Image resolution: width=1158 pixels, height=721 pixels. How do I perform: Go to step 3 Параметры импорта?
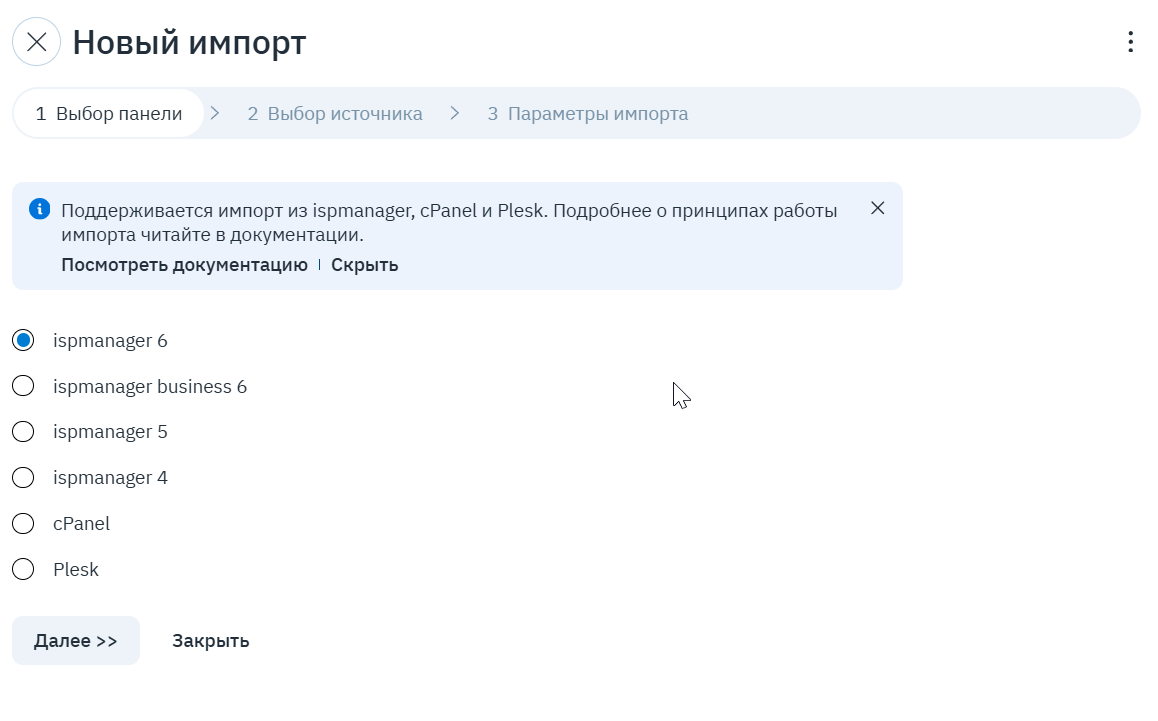(x=588, y=114)
